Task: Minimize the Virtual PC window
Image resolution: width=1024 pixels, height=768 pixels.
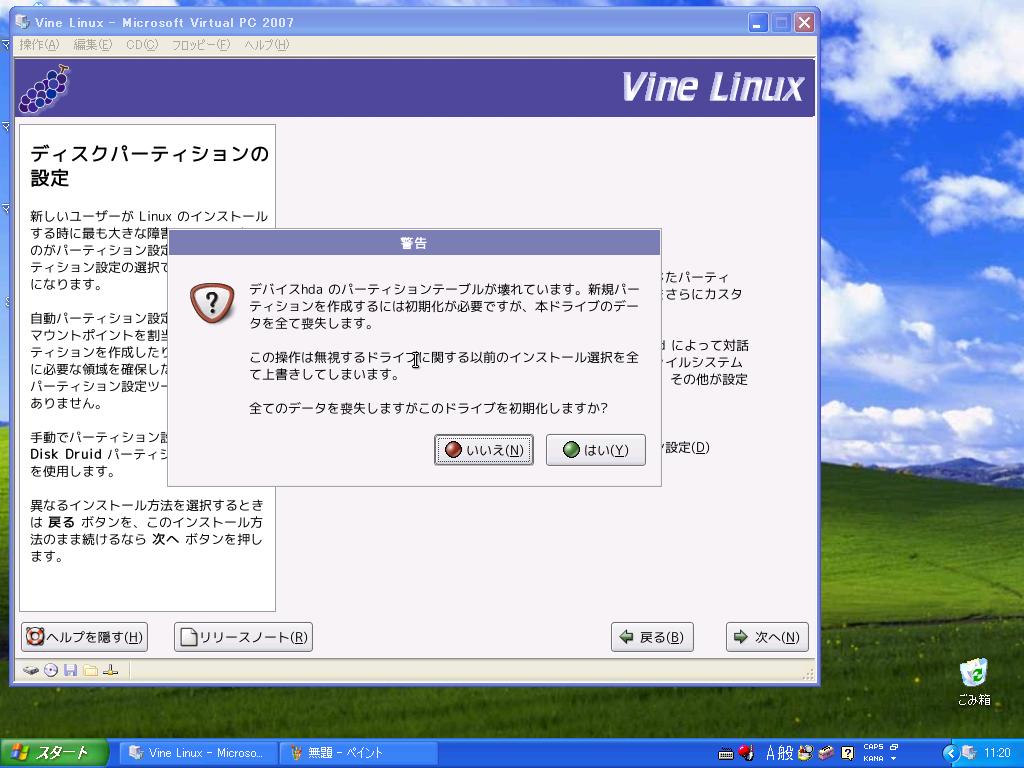Action: tap(758, 23)
